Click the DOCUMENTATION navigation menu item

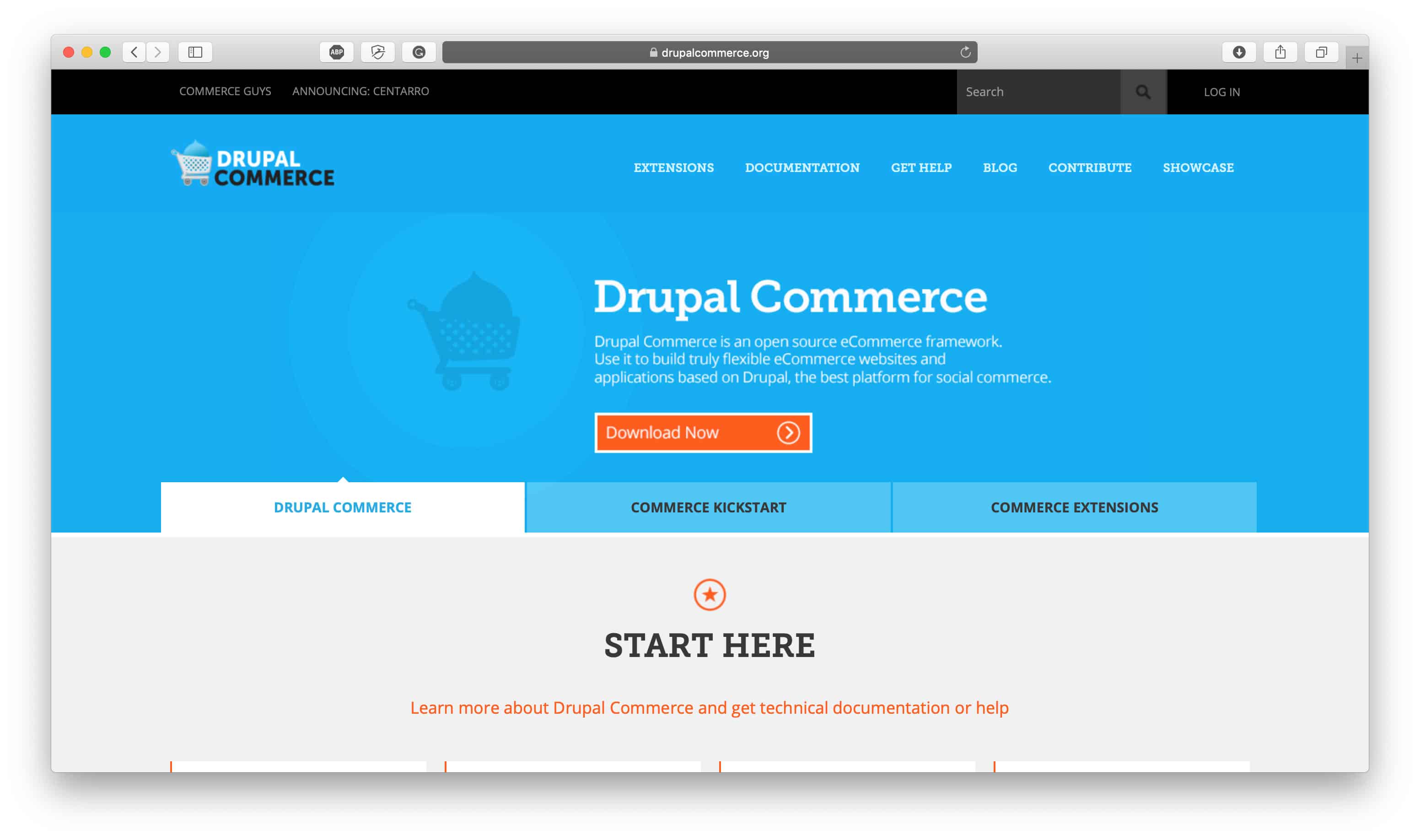[x=802, y=167]
